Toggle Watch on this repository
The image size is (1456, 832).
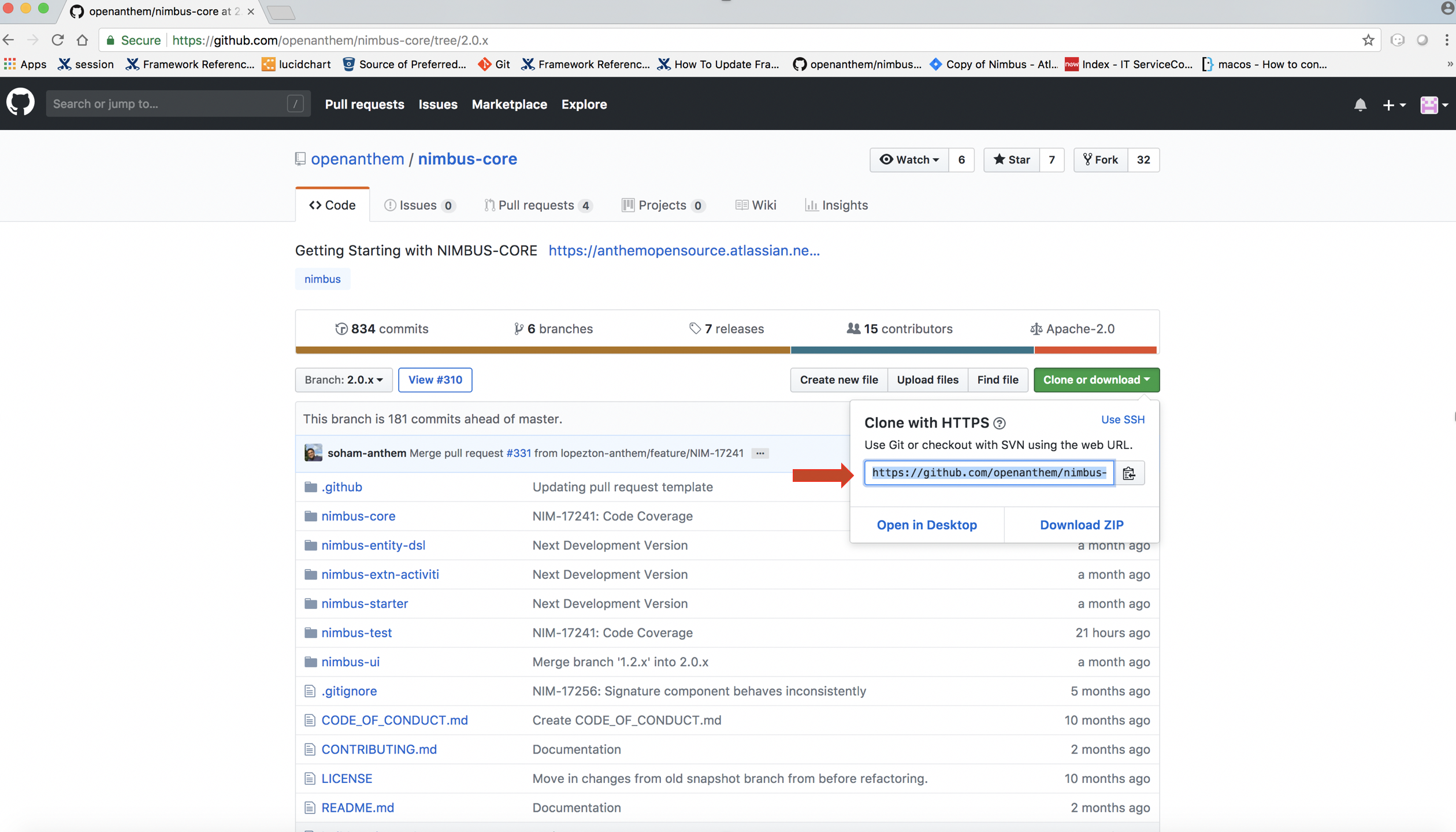point(909,159)
